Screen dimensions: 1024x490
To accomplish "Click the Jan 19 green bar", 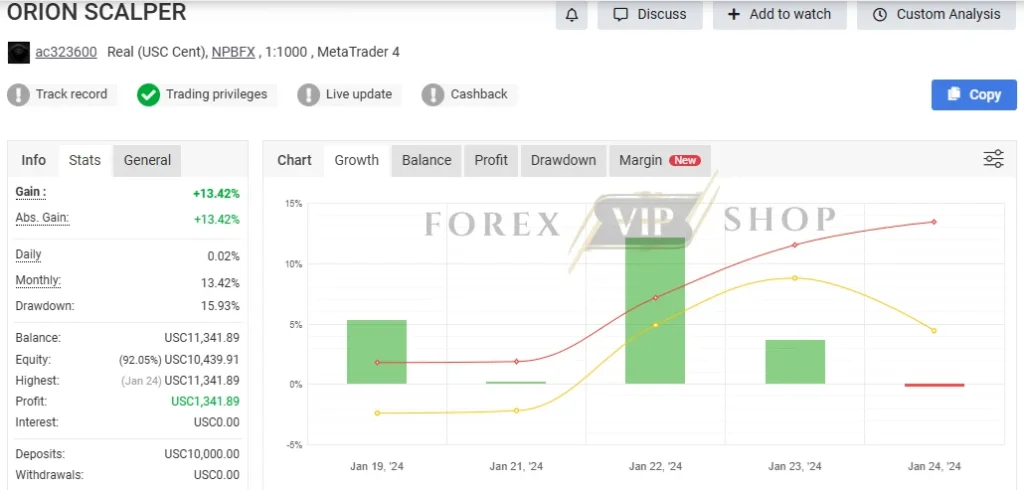I will click(x=377, y=351).
